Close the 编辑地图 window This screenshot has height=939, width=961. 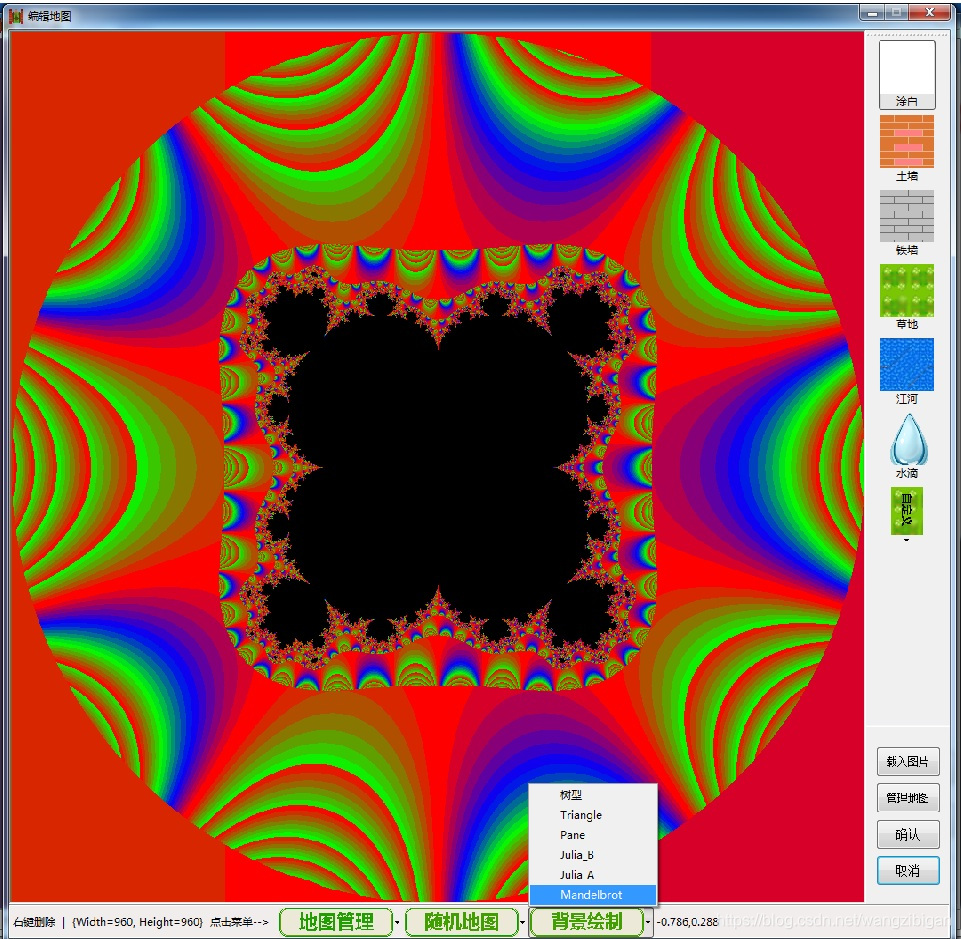click(x=929, y=12)
